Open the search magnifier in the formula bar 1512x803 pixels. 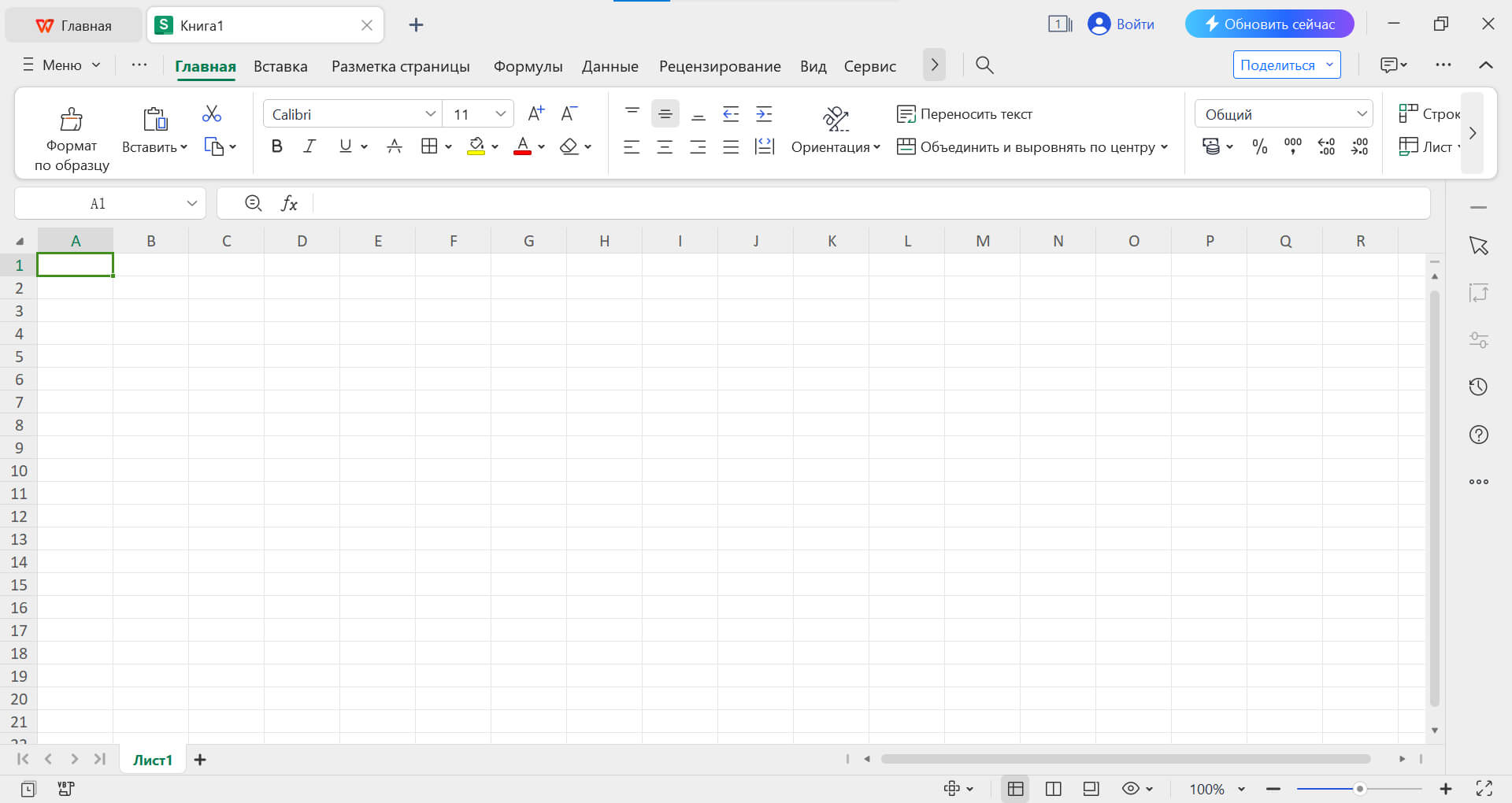pyautogui.click(x=253, y=203)
